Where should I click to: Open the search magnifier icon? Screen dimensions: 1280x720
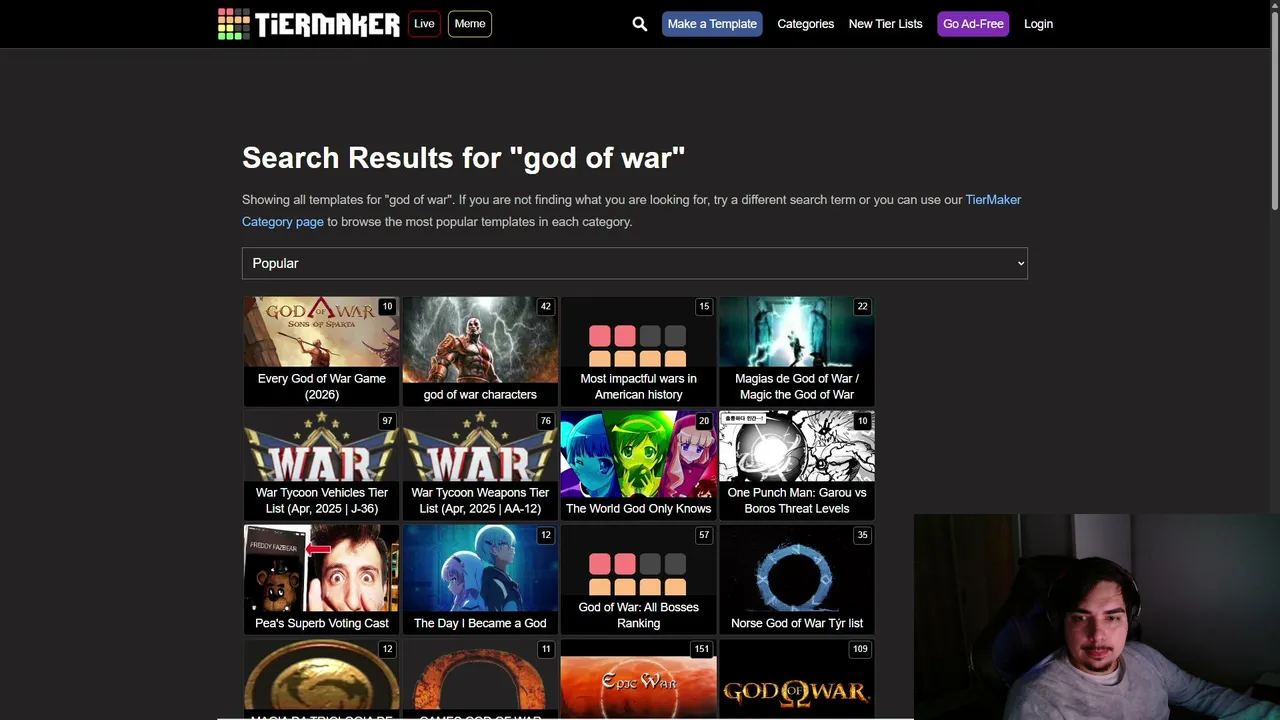[640, 24]
